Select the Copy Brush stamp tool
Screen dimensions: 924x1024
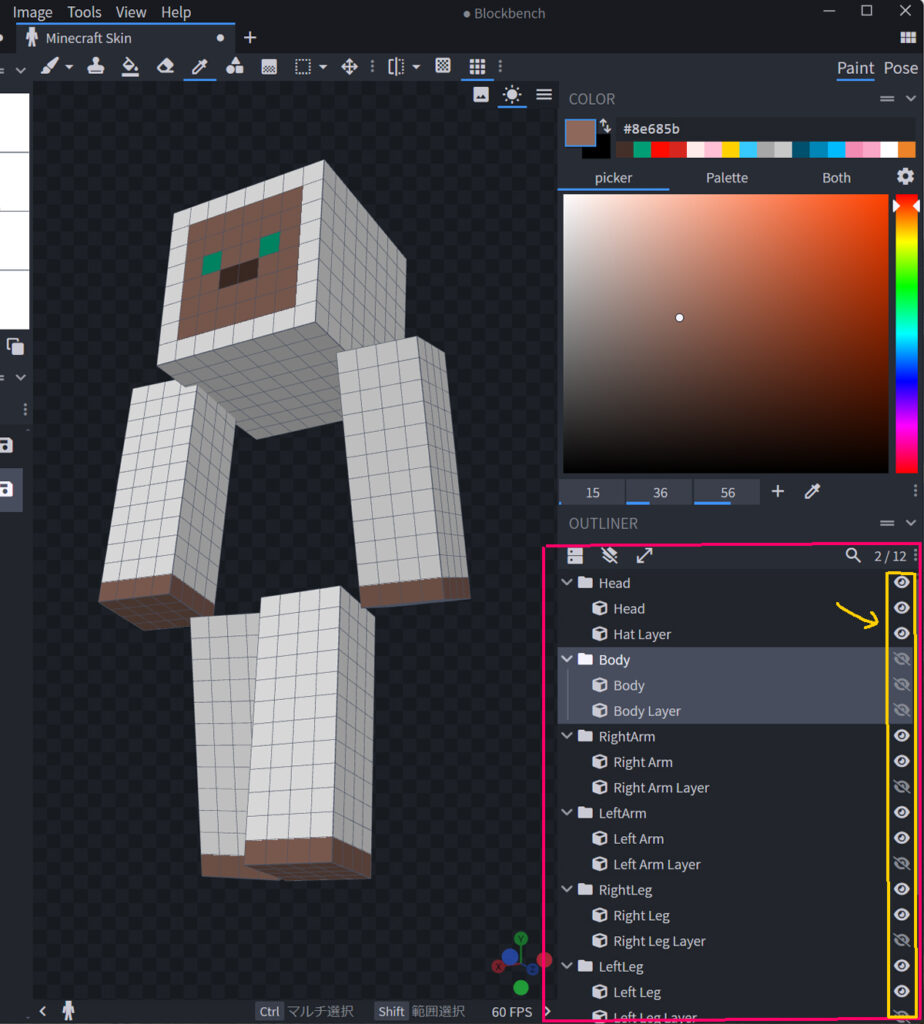point(96,67)
